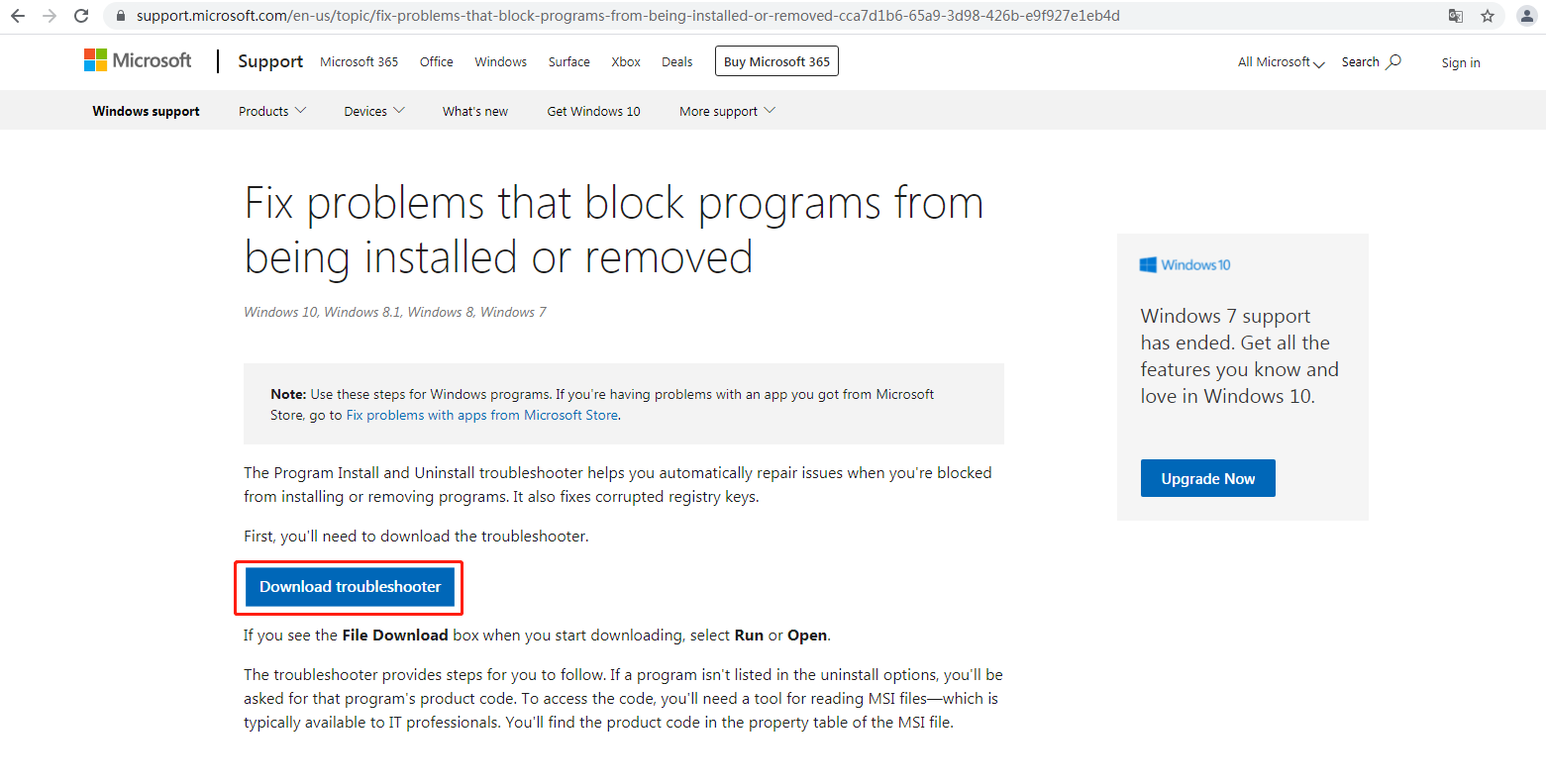Click the Microsoft logo
Viewport: 1546px width, 784px height.
(138, 60)
